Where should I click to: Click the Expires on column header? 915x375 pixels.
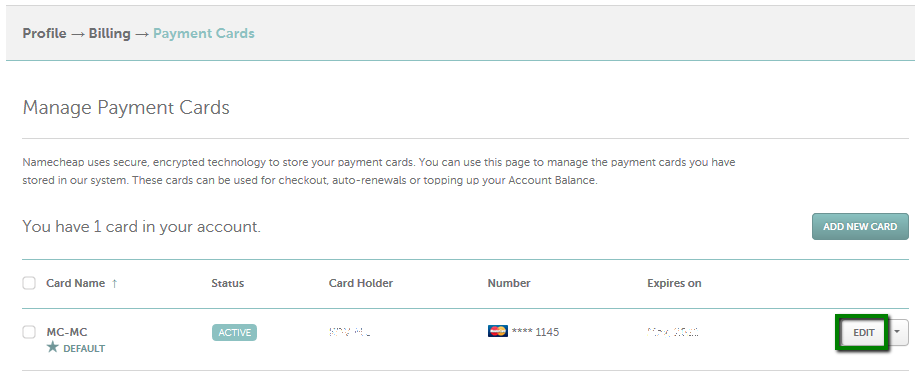[x=674, y=283]
